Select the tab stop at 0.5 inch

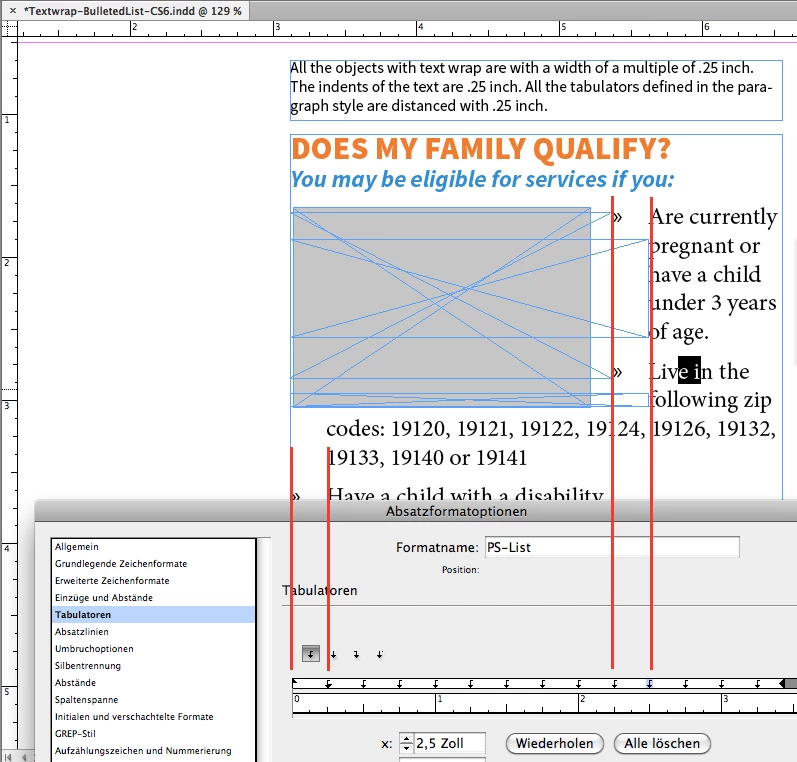(364, 684)
